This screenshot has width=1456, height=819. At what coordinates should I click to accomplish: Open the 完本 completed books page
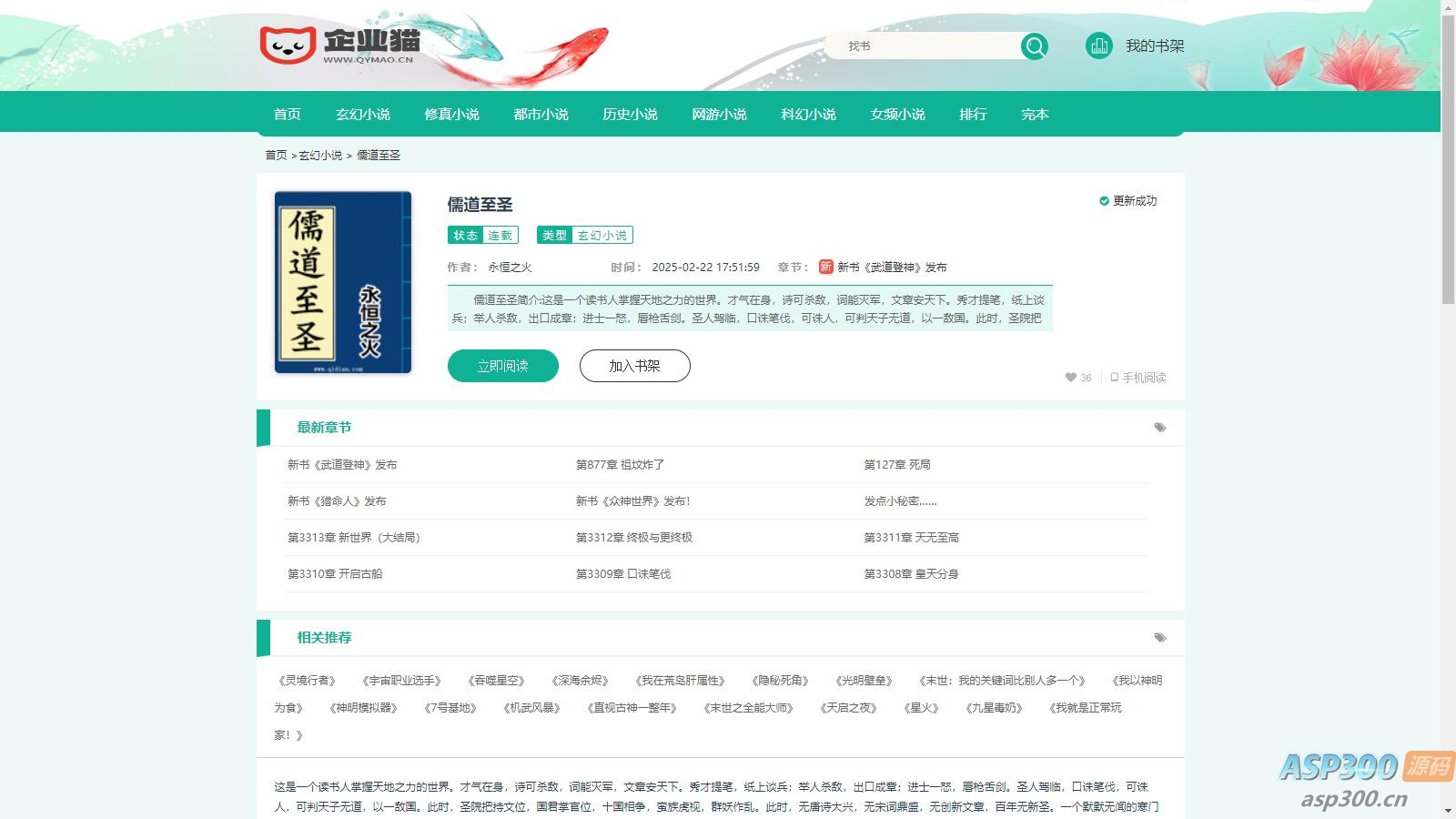pyautogui.click(x=1036, y=115)
